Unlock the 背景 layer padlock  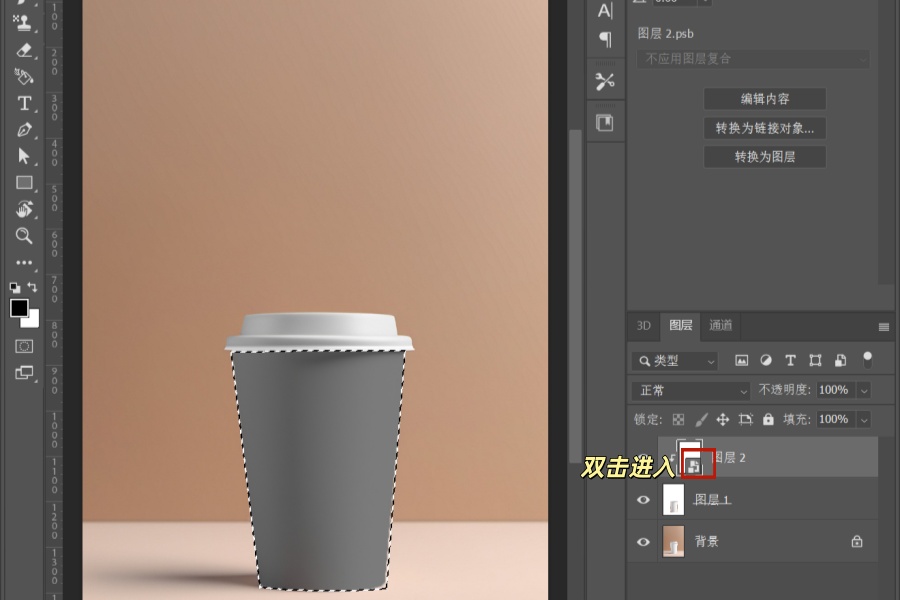pos(857,541)
